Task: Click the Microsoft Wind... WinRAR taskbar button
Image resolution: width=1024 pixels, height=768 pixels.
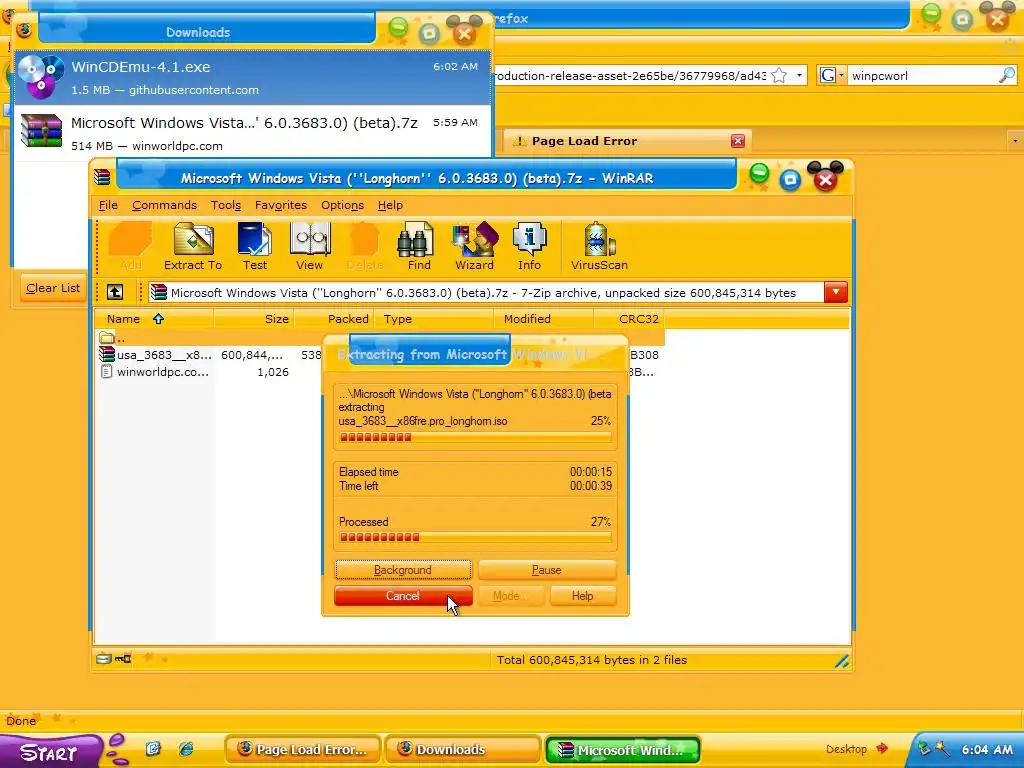Action: (x=622, y=750)
